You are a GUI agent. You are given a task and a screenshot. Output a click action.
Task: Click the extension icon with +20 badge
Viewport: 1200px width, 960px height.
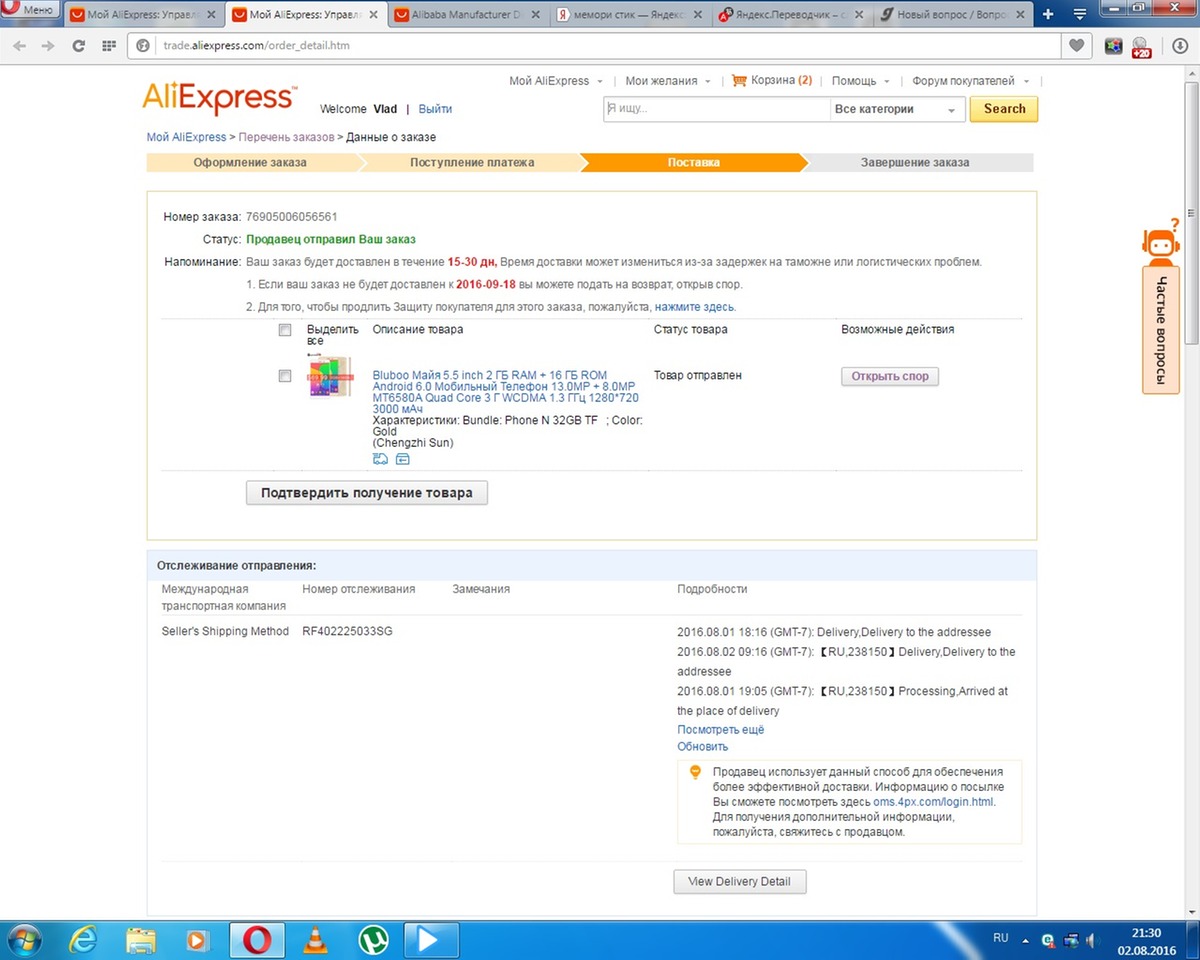(x=1141, y=47)
